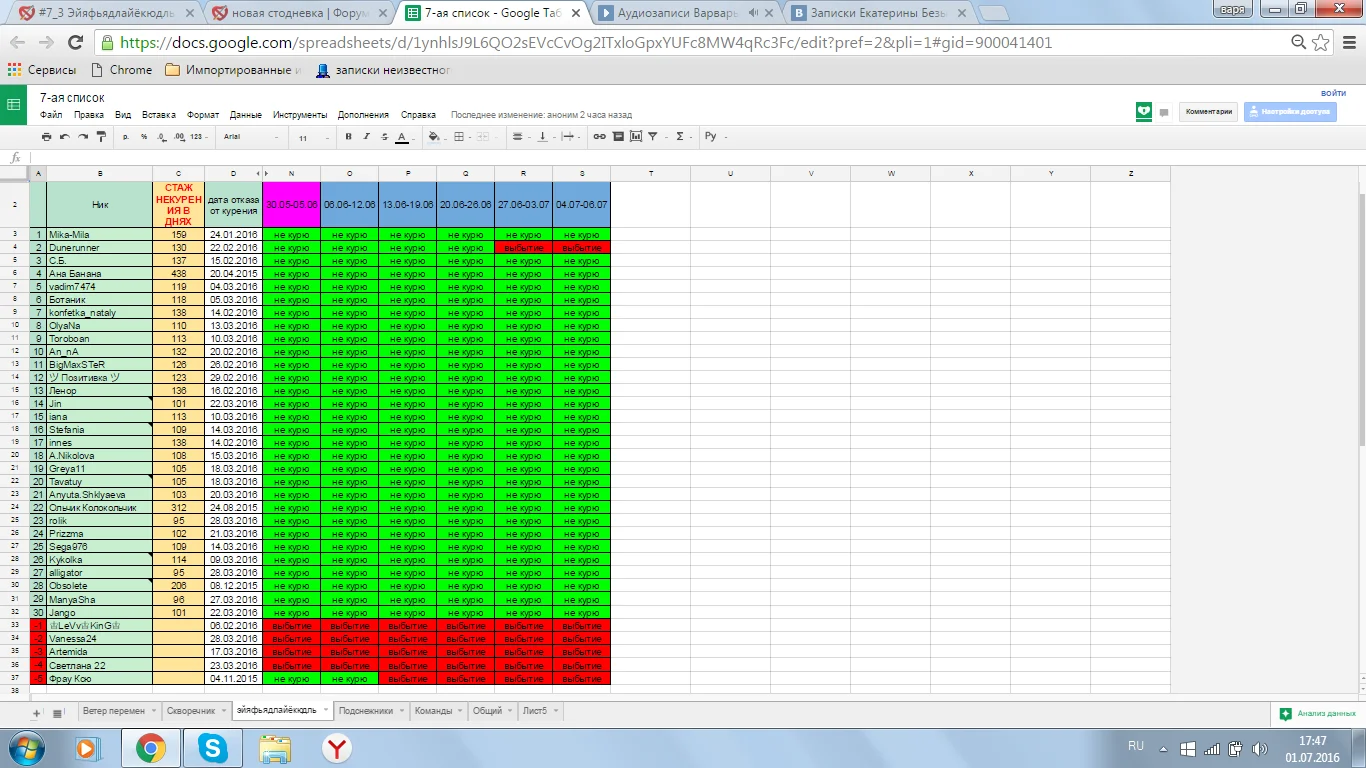Open the Вставка menu

click(159, 115)
